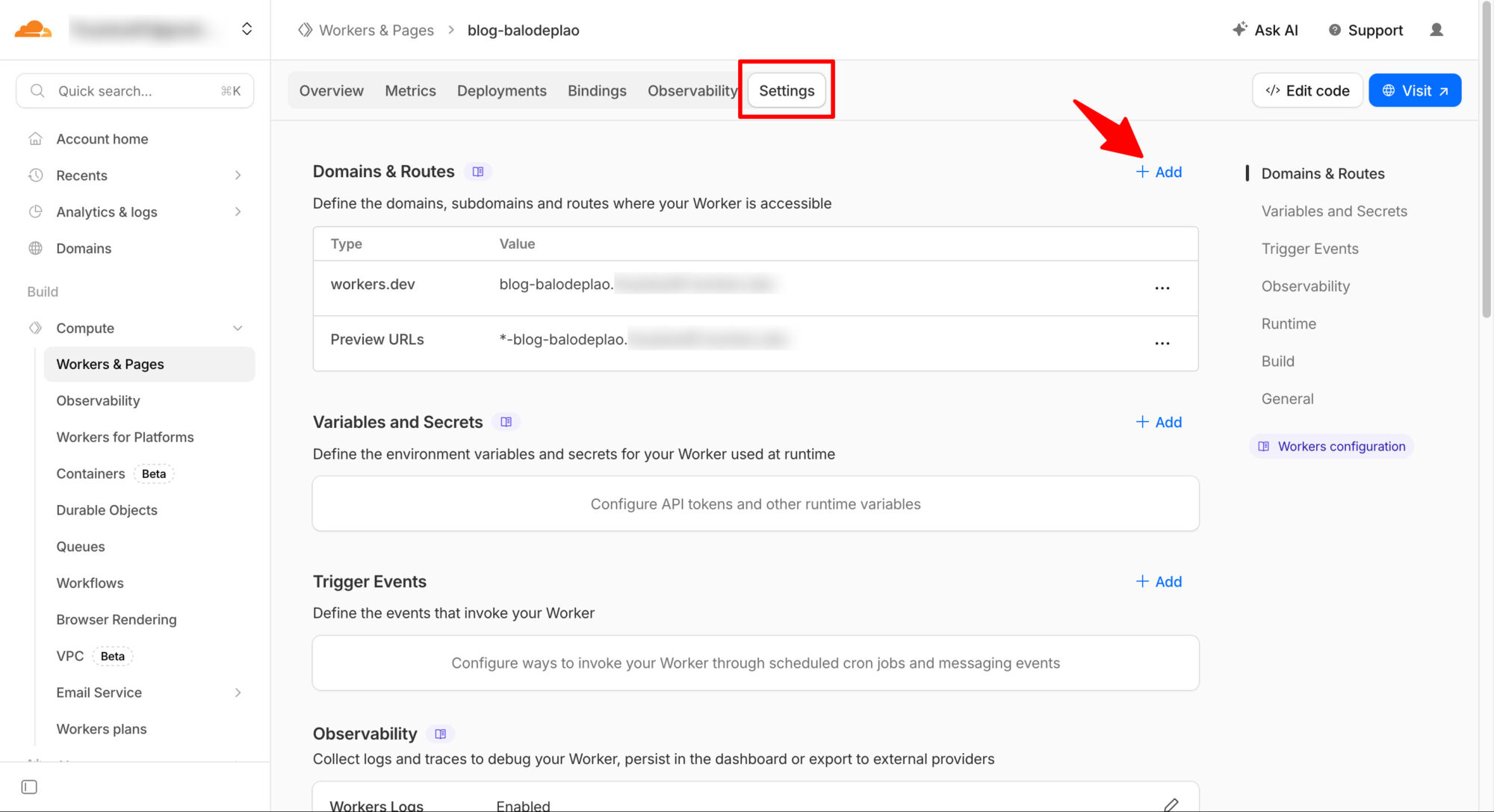Click the Edit code button
This screenshot has height=812, width=1494.
coord(1307,90)
